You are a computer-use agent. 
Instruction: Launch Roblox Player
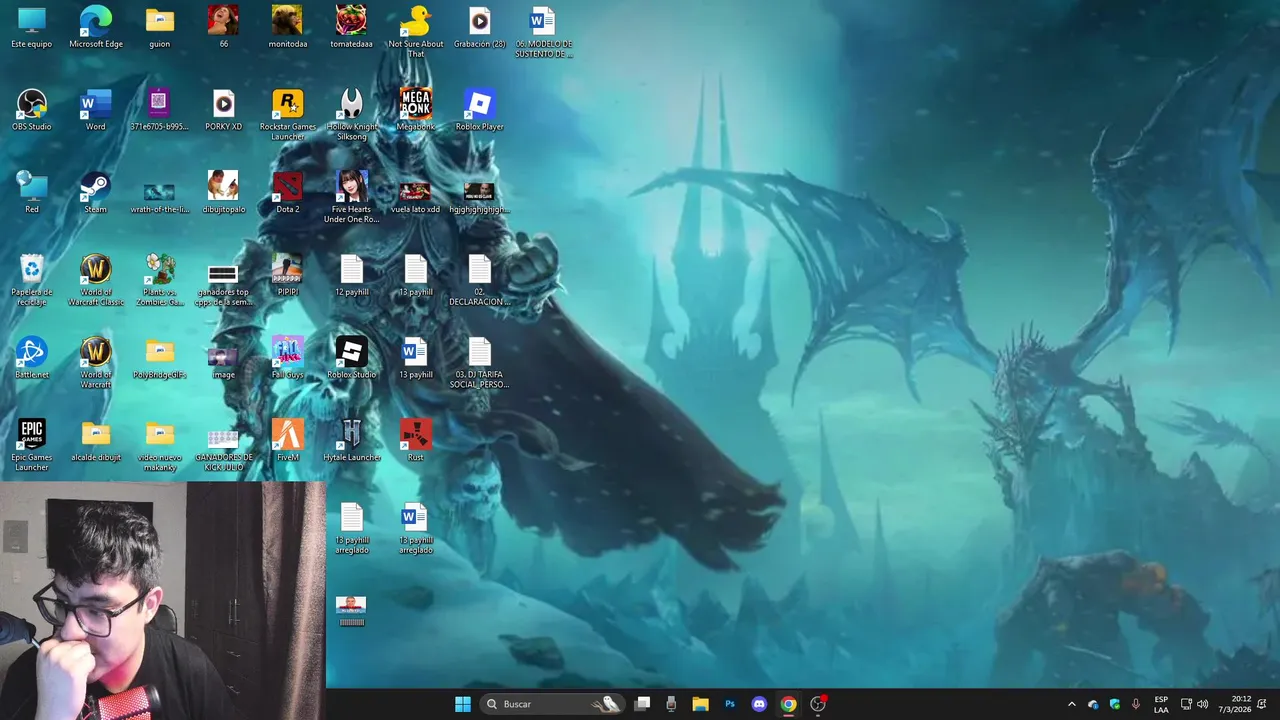pyautogui.click(x=479, y=110)
